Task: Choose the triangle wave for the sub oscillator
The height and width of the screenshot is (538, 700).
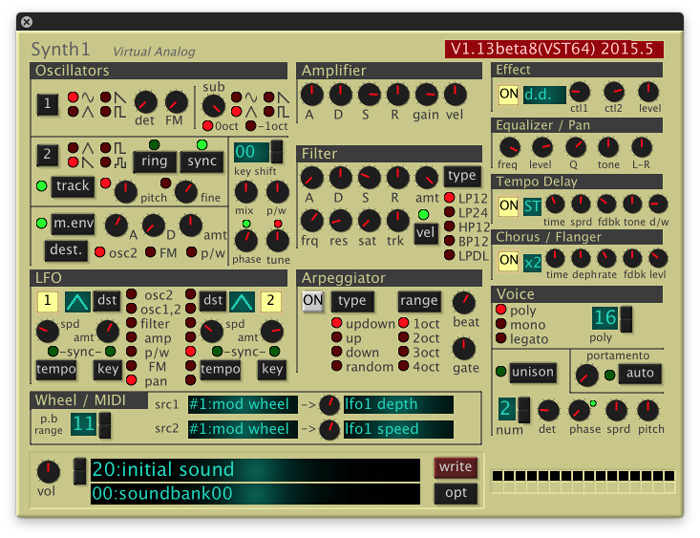Action: pyautogui.click(x=235, y=111)
